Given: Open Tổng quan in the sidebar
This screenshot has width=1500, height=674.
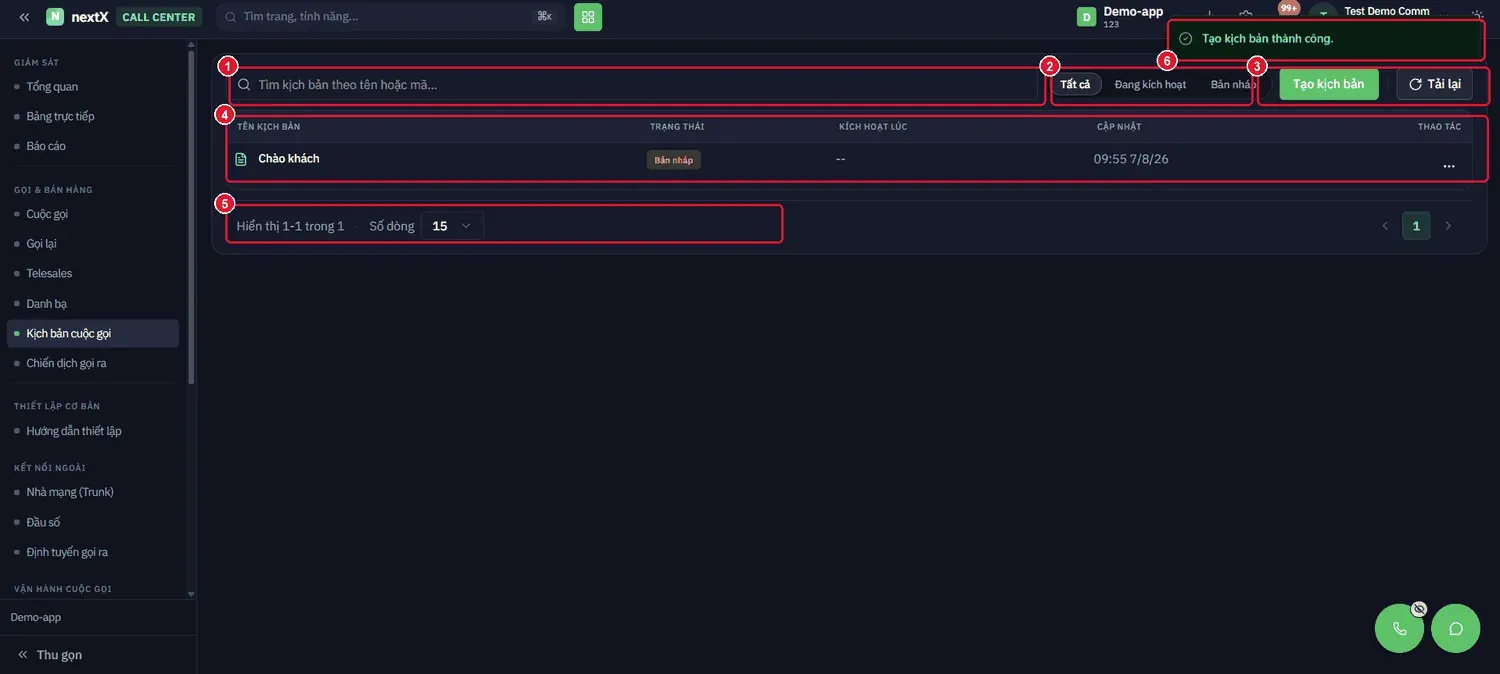Looking at the screenshot, I should point(93,87).
